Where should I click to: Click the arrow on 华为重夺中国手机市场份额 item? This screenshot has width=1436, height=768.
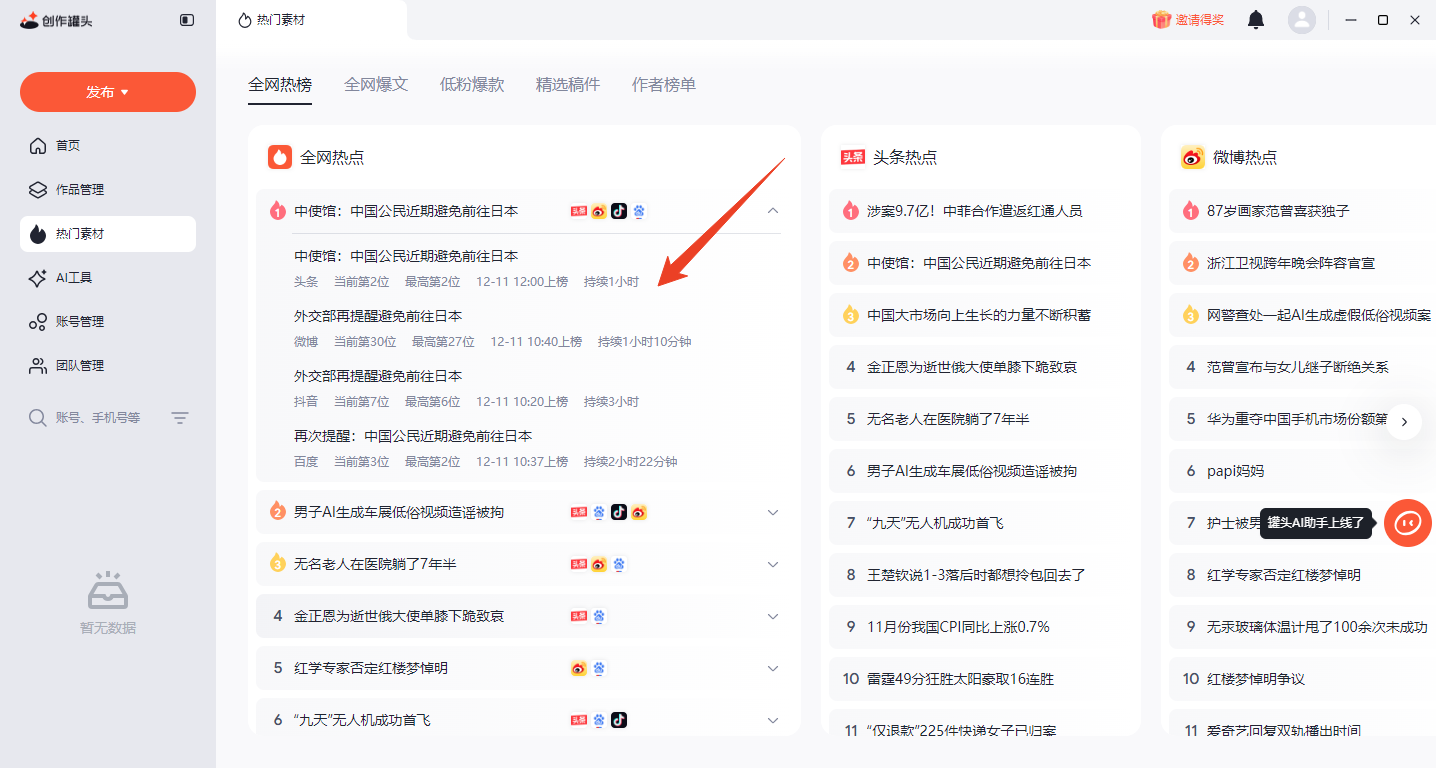pyautogui.click(x=1404, y=422)
